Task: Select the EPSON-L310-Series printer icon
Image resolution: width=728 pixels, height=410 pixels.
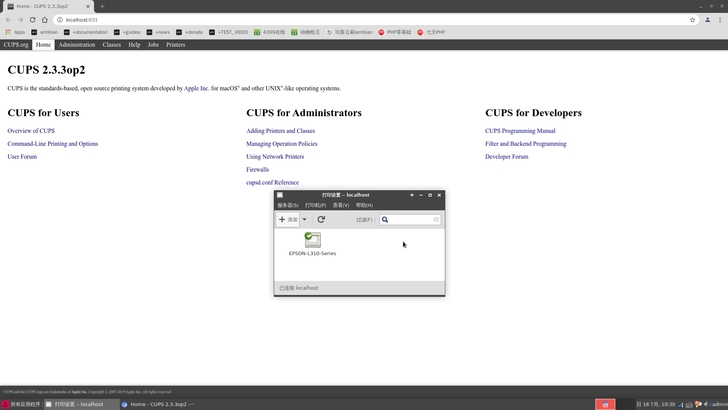Action: click(x=312, y=240)
